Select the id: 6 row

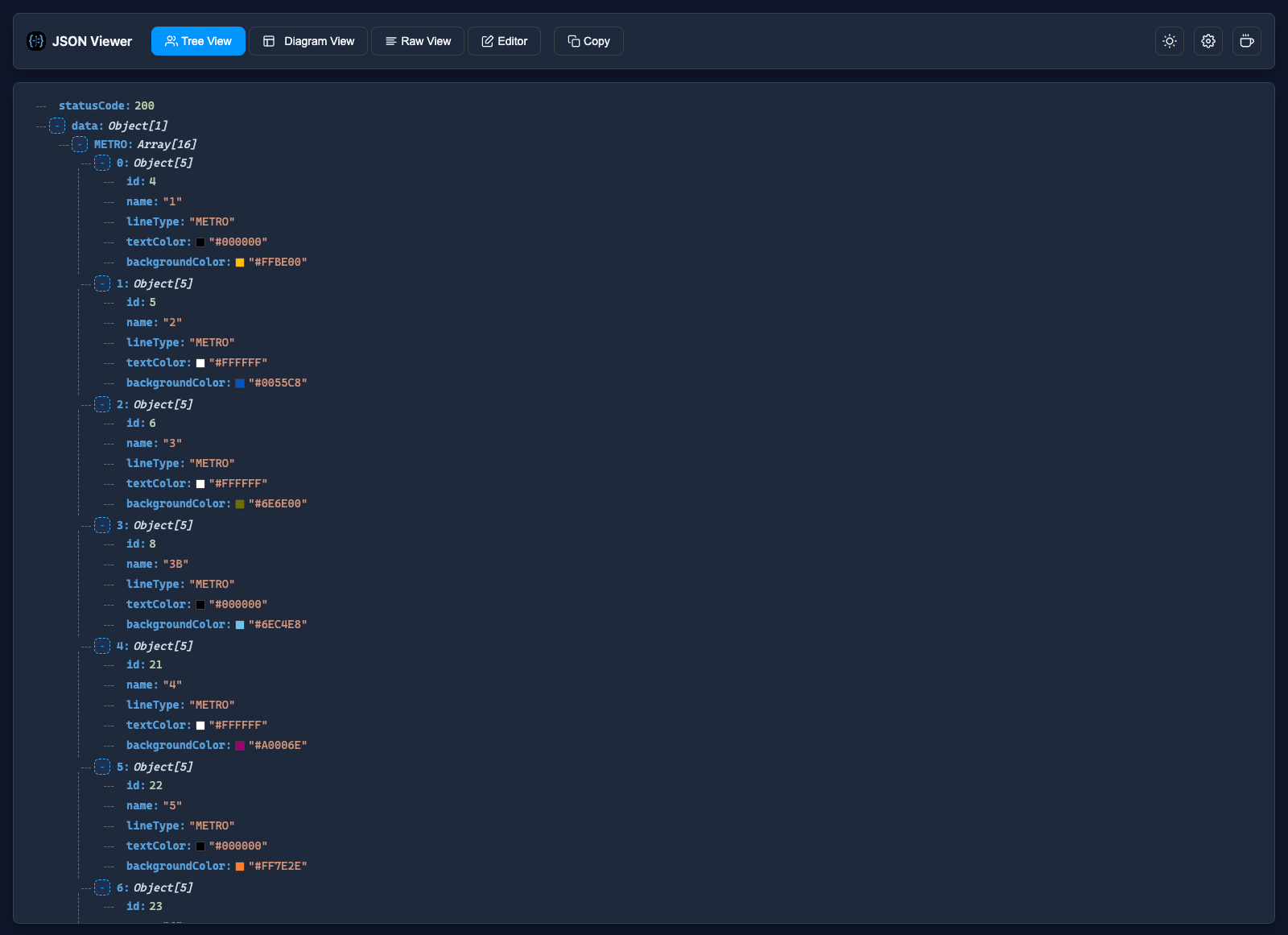pos(141,423)
